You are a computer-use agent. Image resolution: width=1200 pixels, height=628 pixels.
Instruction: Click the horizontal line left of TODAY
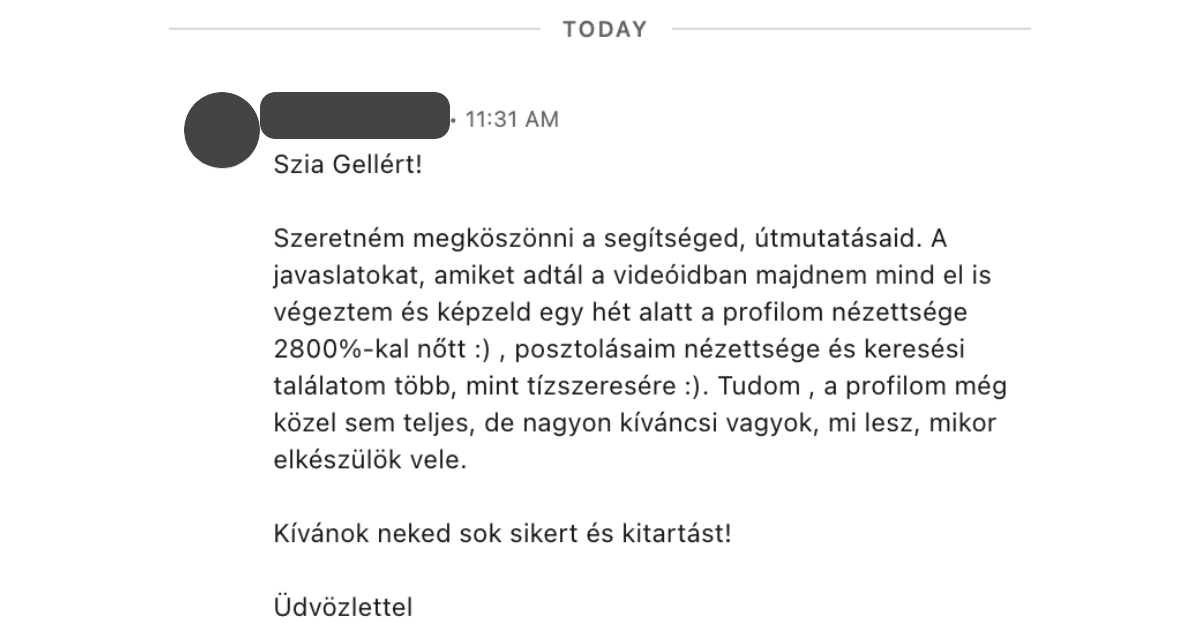[354, 30]
